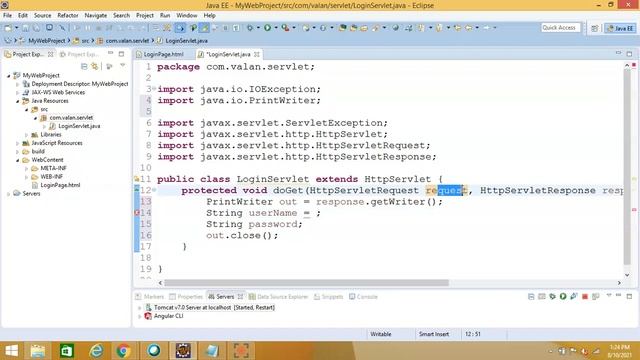Expand the Libraries tree node
The height and width of the screenshot is (360, 640).
pos(27,135)
